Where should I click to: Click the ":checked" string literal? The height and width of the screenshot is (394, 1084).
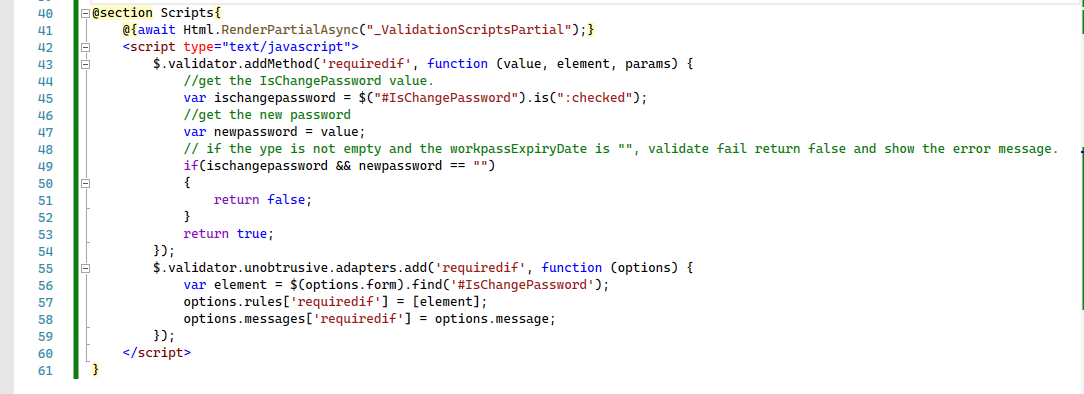[596, 98]
